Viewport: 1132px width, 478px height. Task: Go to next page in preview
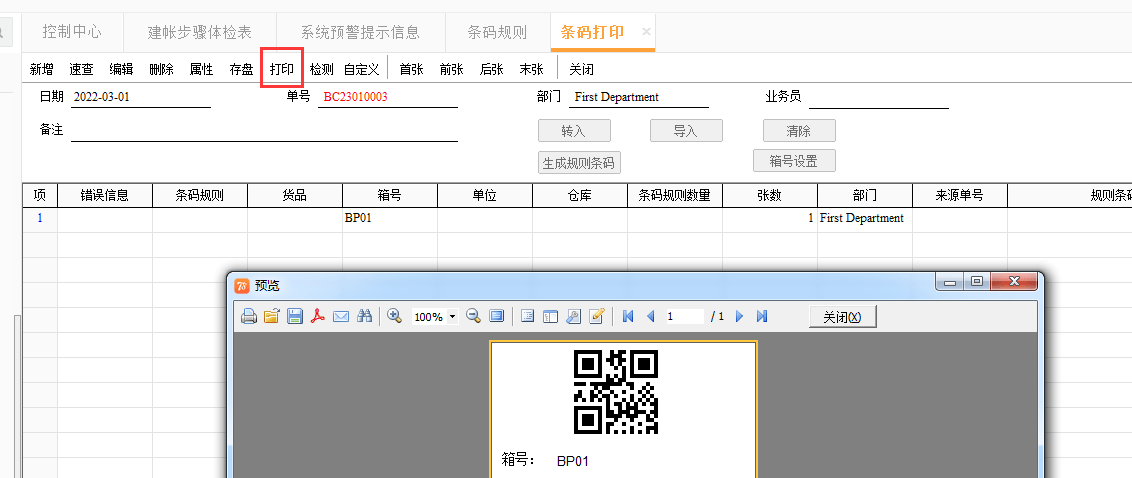pyautogui.click(x=739, y=316)
